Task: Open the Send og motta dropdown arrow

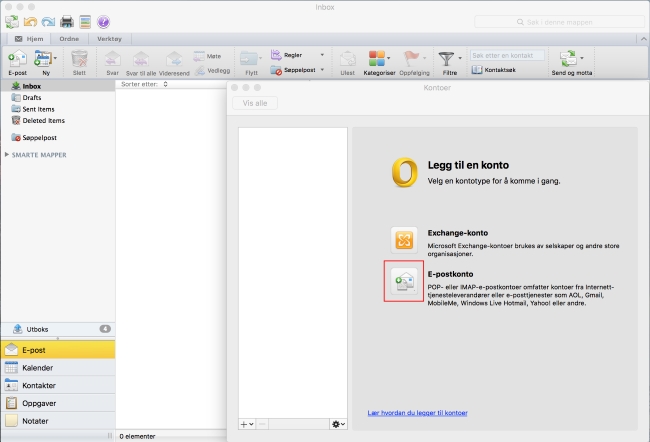Action: tap(582, 58)
